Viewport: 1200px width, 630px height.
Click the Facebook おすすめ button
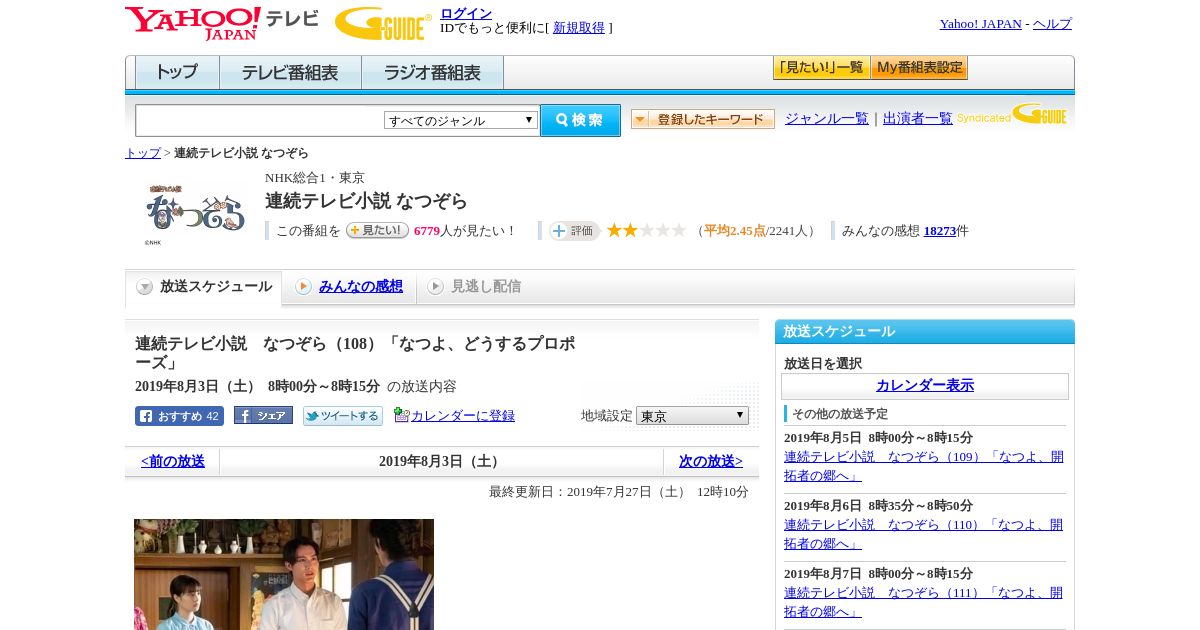click(179, 416)
